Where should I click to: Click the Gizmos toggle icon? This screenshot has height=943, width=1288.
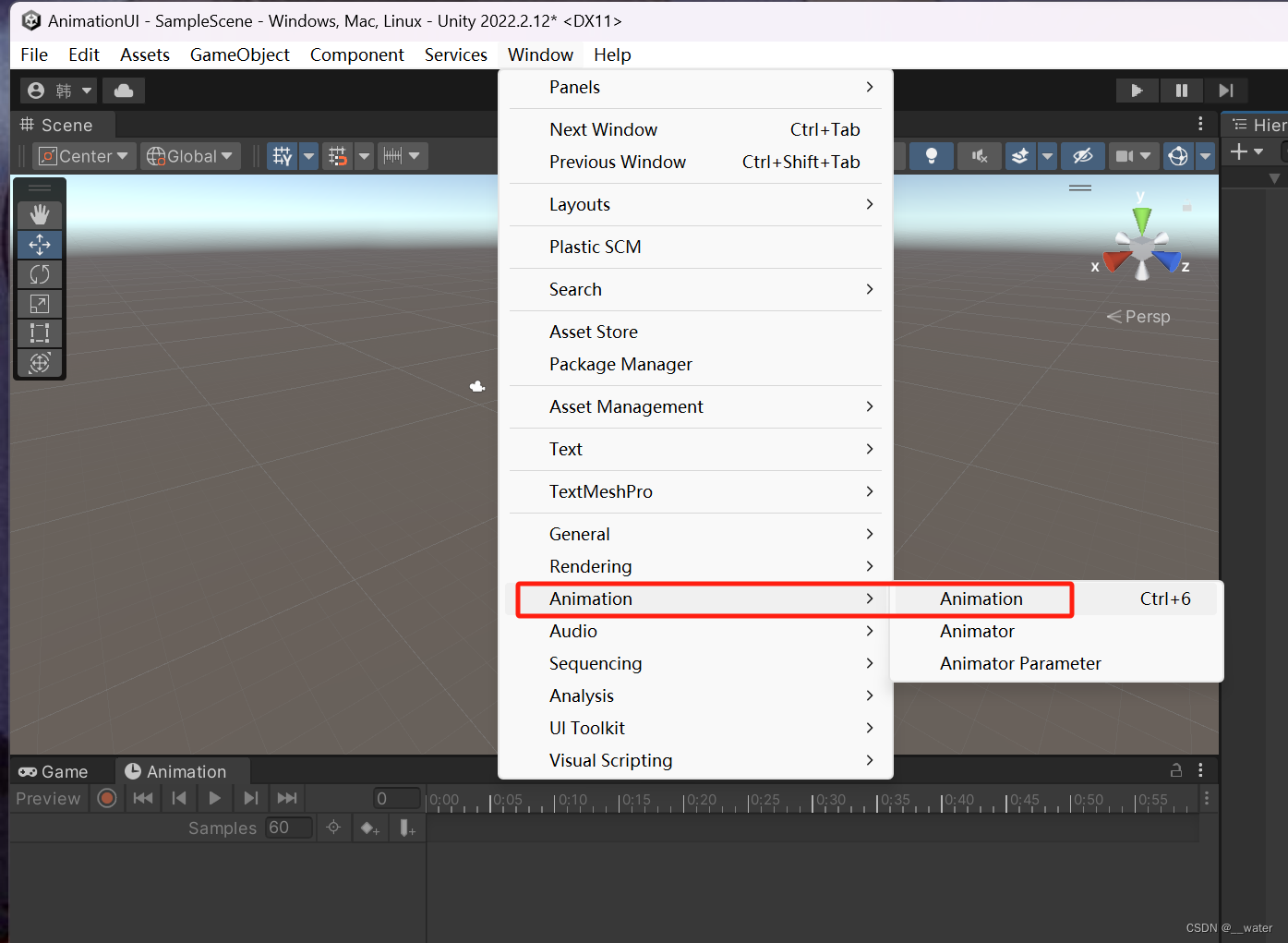click(1178, 156)
